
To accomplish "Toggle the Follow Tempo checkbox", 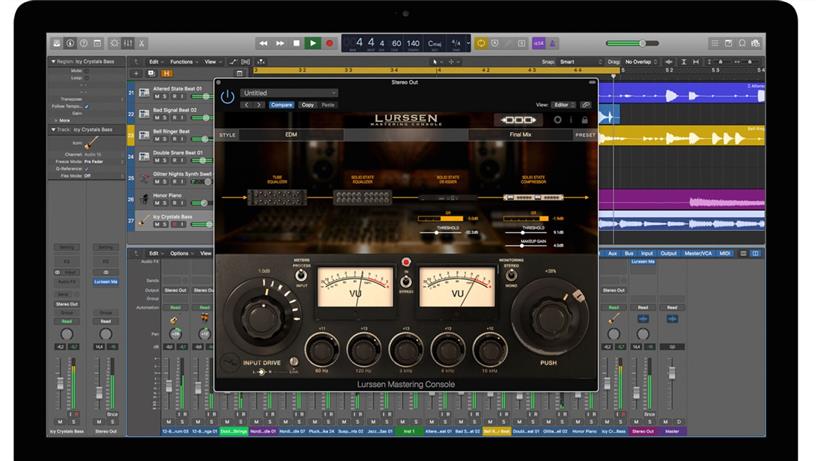I will coord(87,106).
